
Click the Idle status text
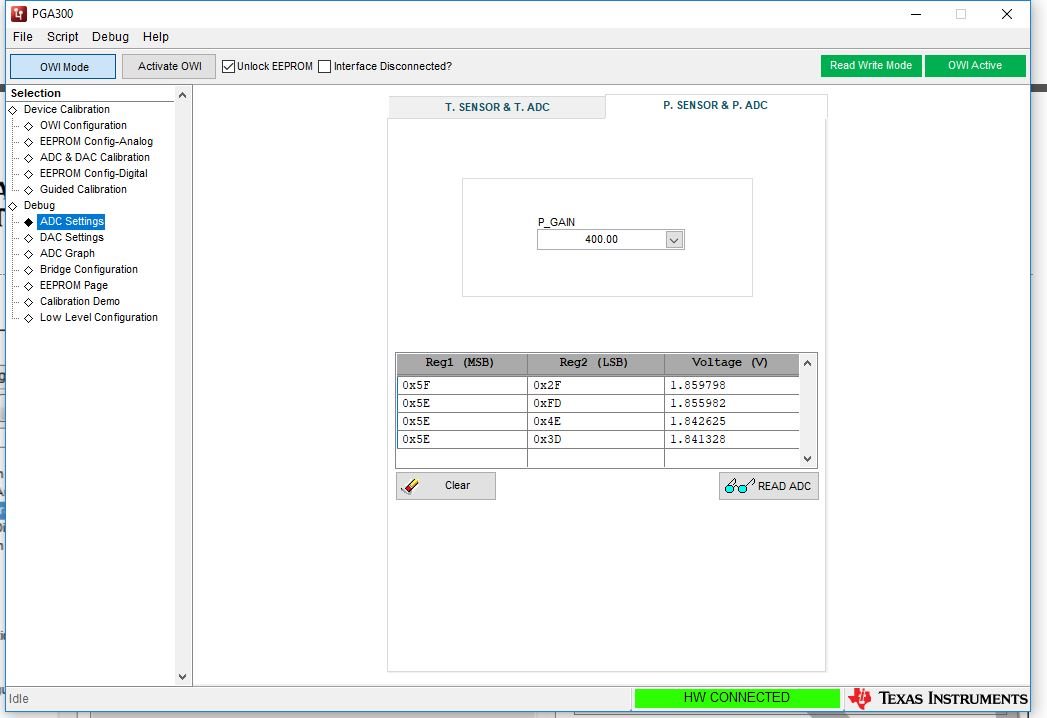(x=19, y=699)
